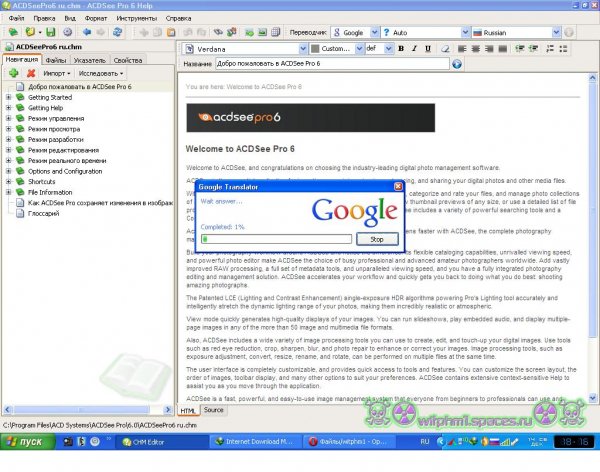This screenshot has width=600, height=472.
Task: Align text right
Action: 489,49
